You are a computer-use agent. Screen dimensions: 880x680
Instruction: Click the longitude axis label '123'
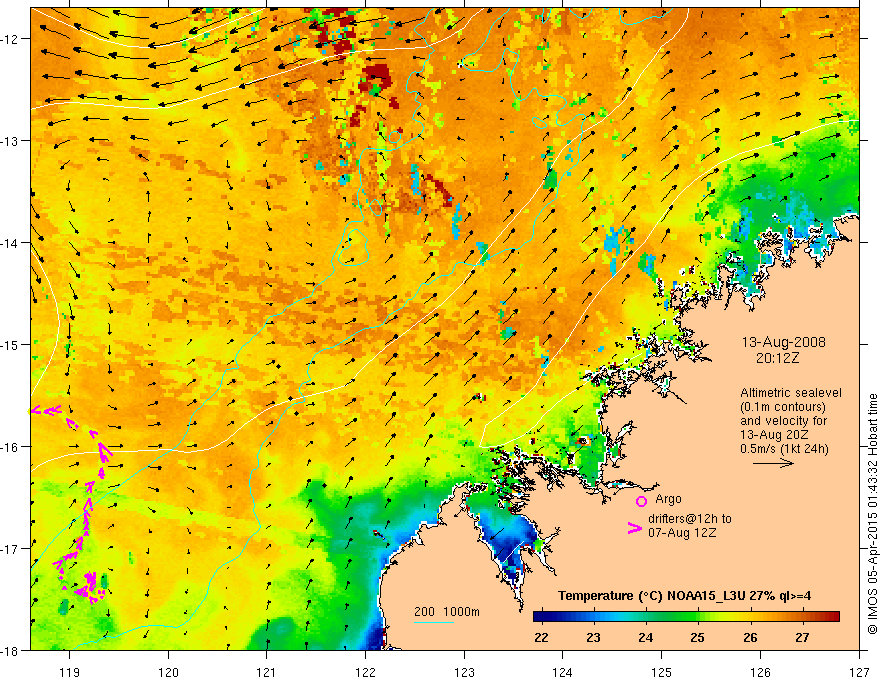[464, 672]
